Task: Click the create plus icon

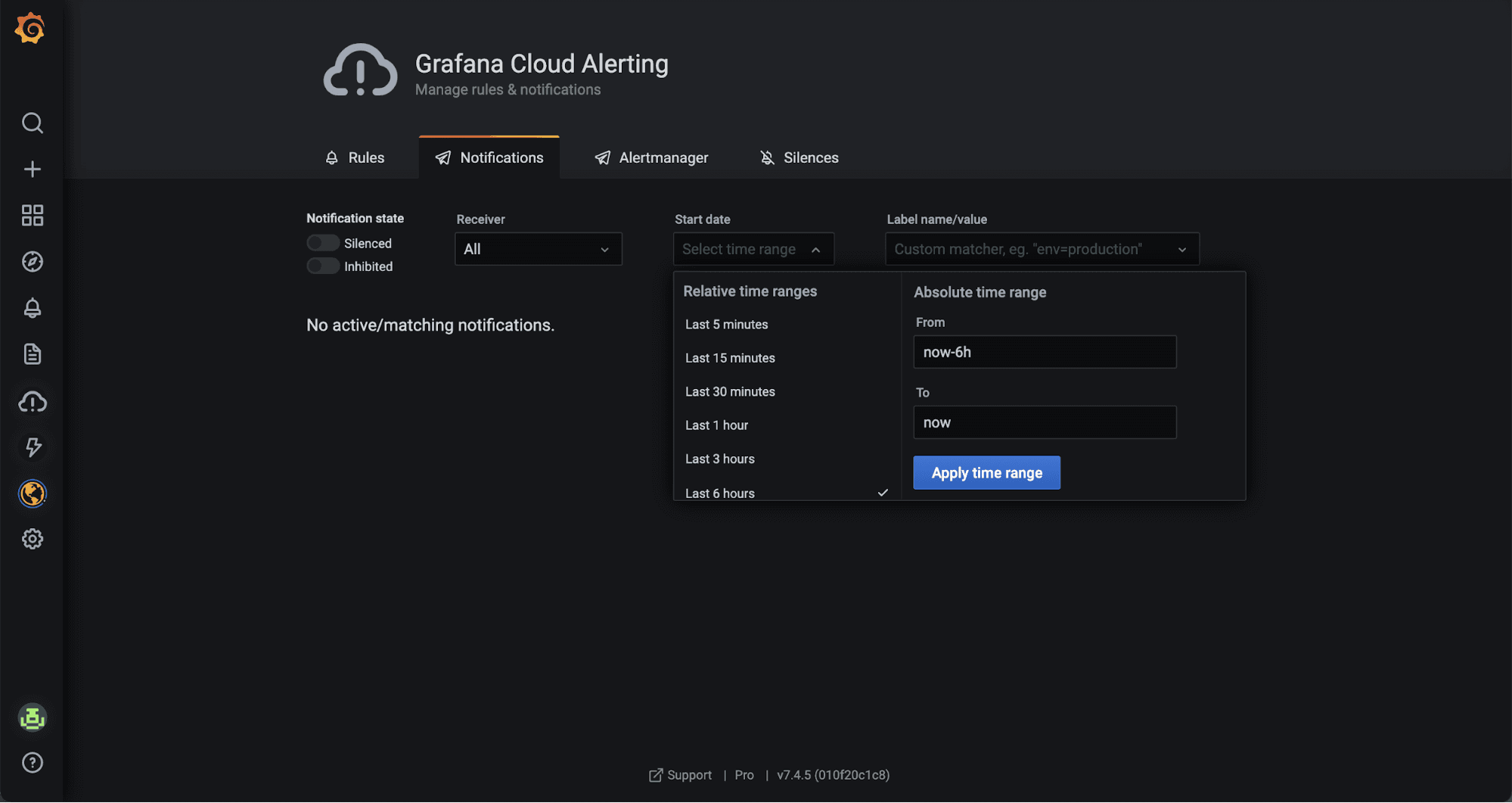Action: (x=32, y=169)
